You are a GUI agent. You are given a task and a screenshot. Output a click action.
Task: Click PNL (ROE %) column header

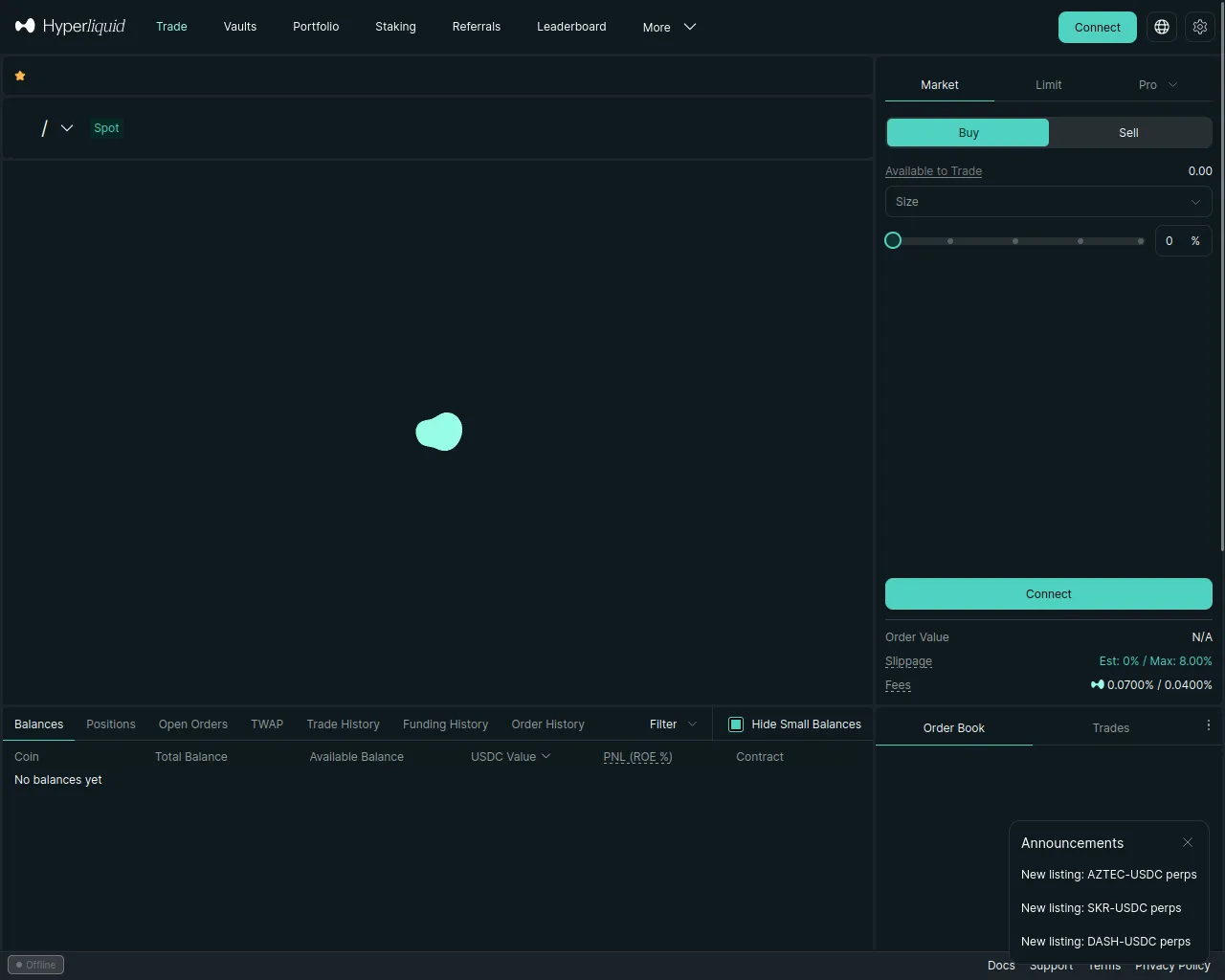click(x=637, y=756)
